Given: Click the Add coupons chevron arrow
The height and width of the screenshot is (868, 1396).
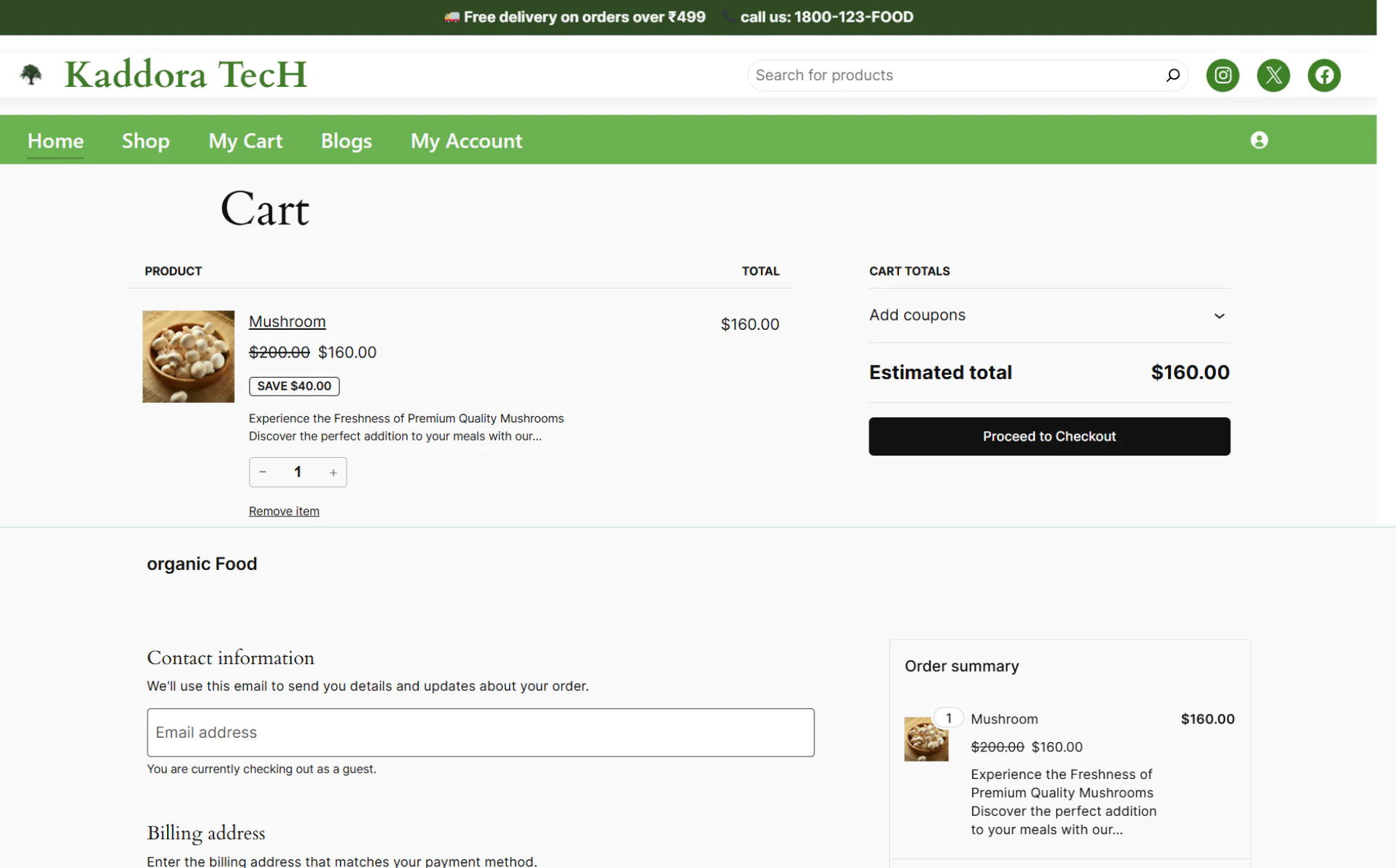Looking at the screenshot, I should coord(1219,316).
